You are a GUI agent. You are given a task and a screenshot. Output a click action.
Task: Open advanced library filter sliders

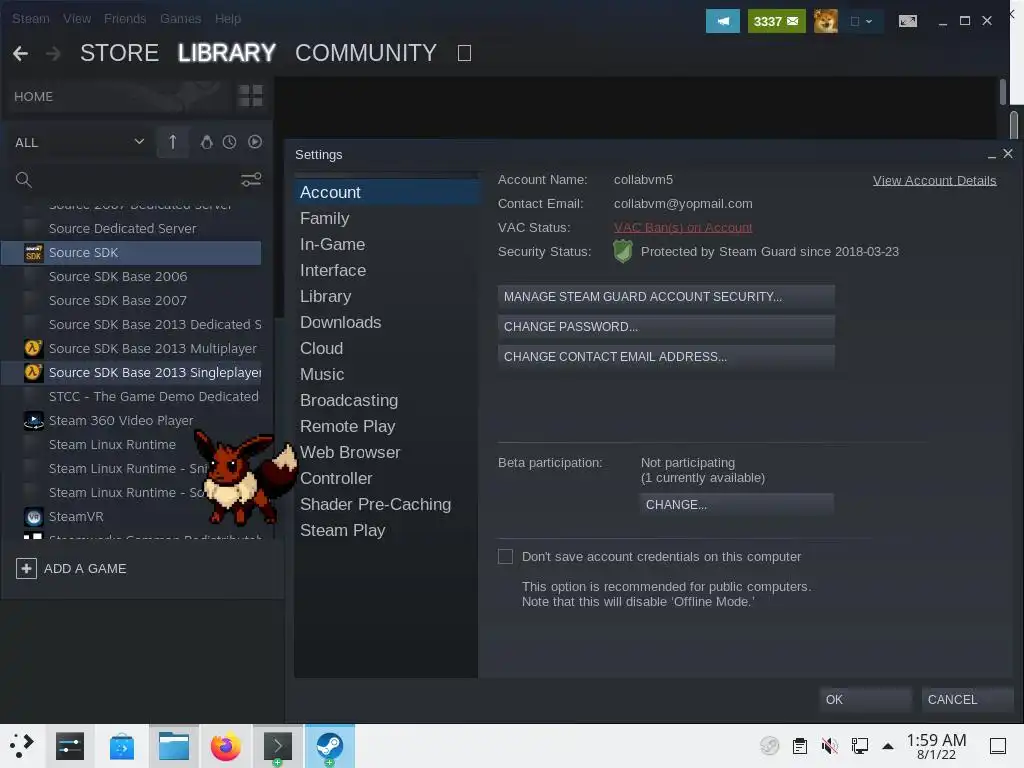(251, 180)
